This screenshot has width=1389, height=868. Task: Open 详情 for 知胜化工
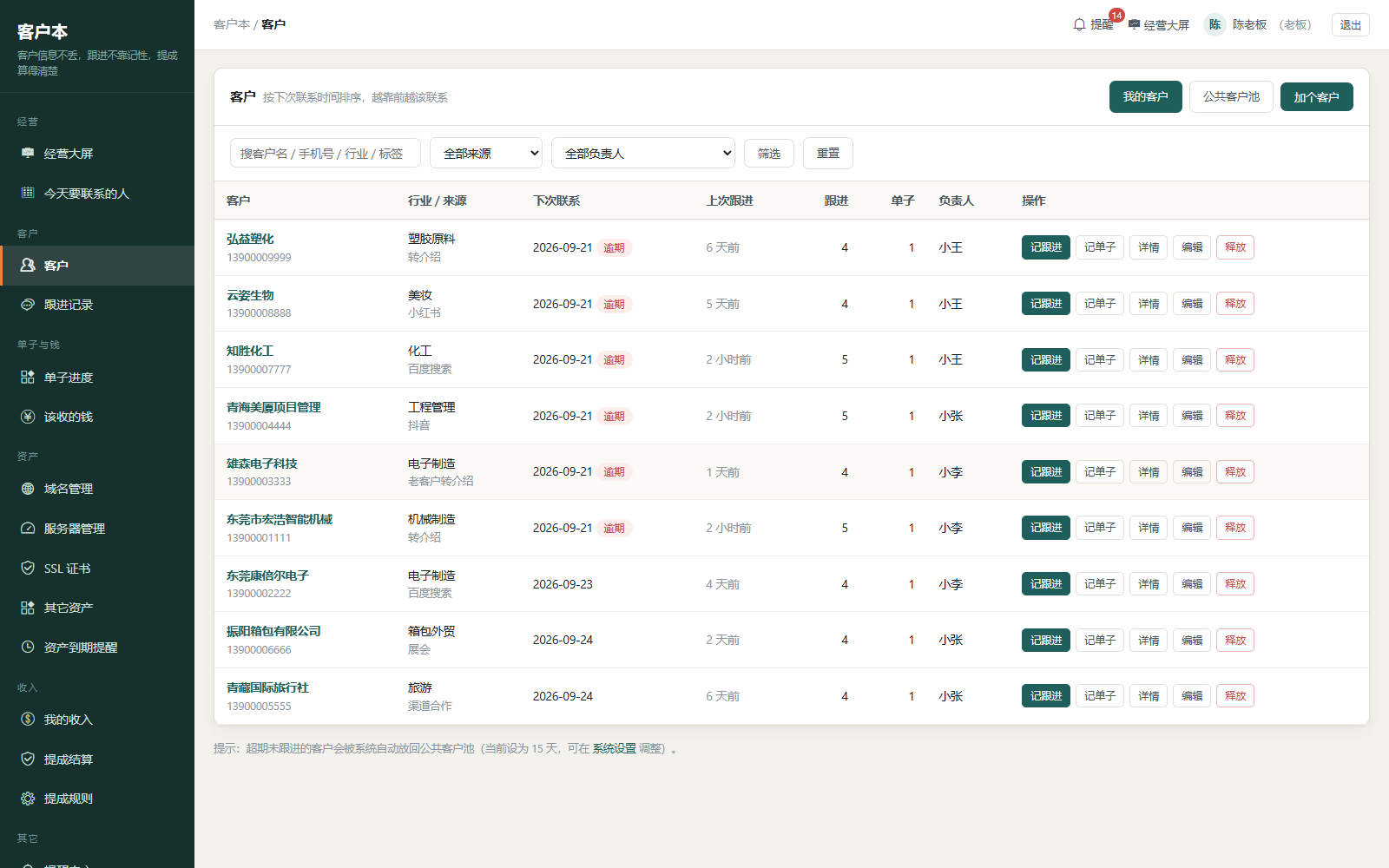pyautogui.click(x=1149, y=359)
